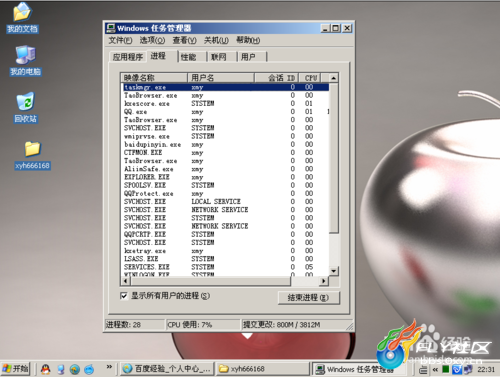500x377 pixels.
Task: Click process list scroll down arrow
Action: (x=334, y=271)
